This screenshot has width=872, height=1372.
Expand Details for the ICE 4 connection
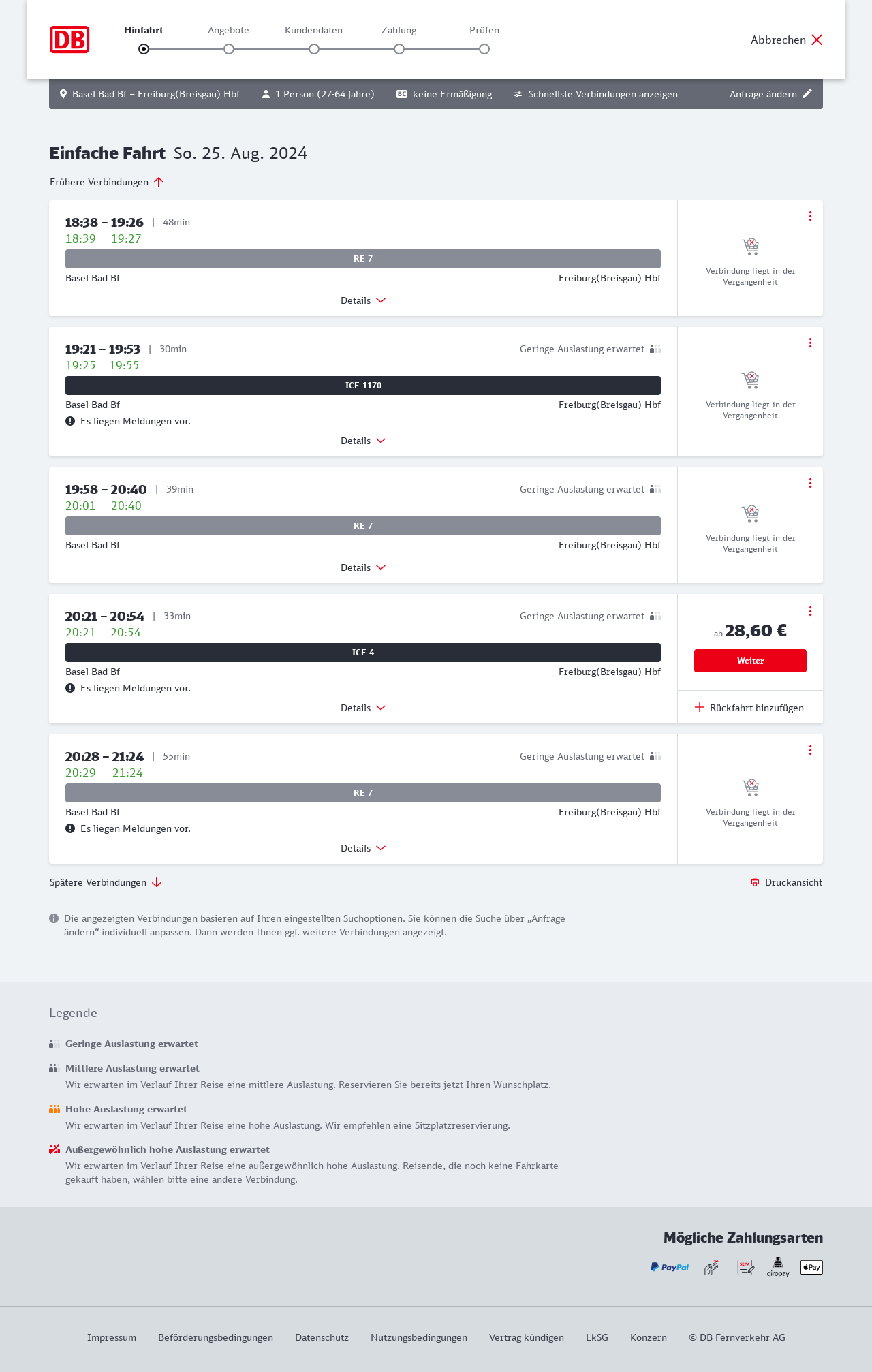point(363,708)
